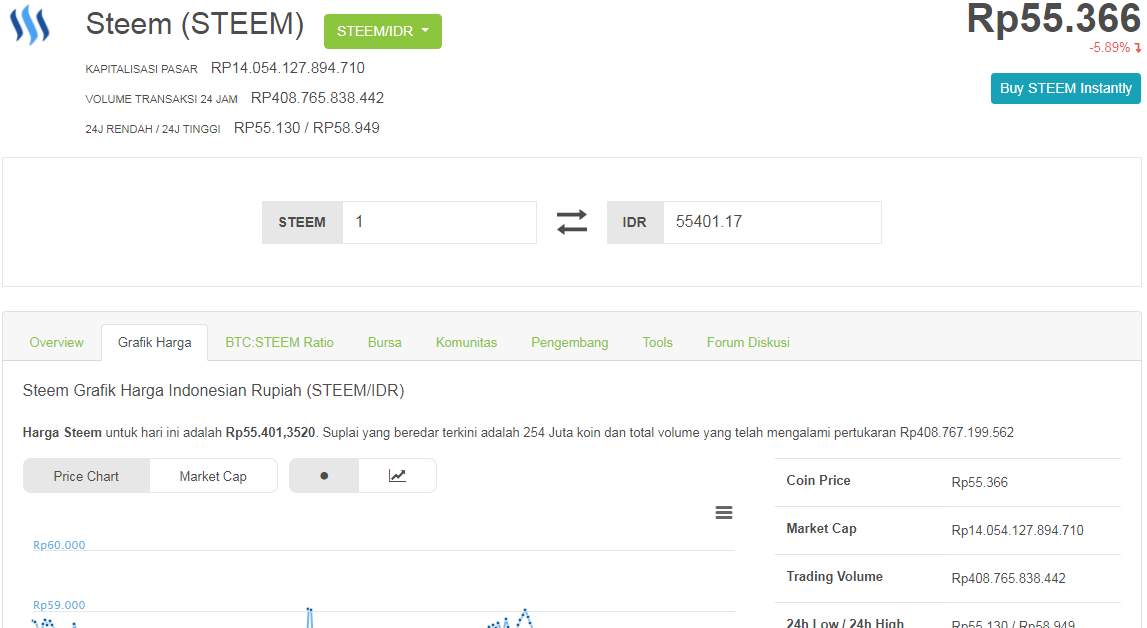This screenshot has height=628, width=1147.
Task: Open the Forum Diskusi tab
Action: pyautogui.click(x=748, y=342)
